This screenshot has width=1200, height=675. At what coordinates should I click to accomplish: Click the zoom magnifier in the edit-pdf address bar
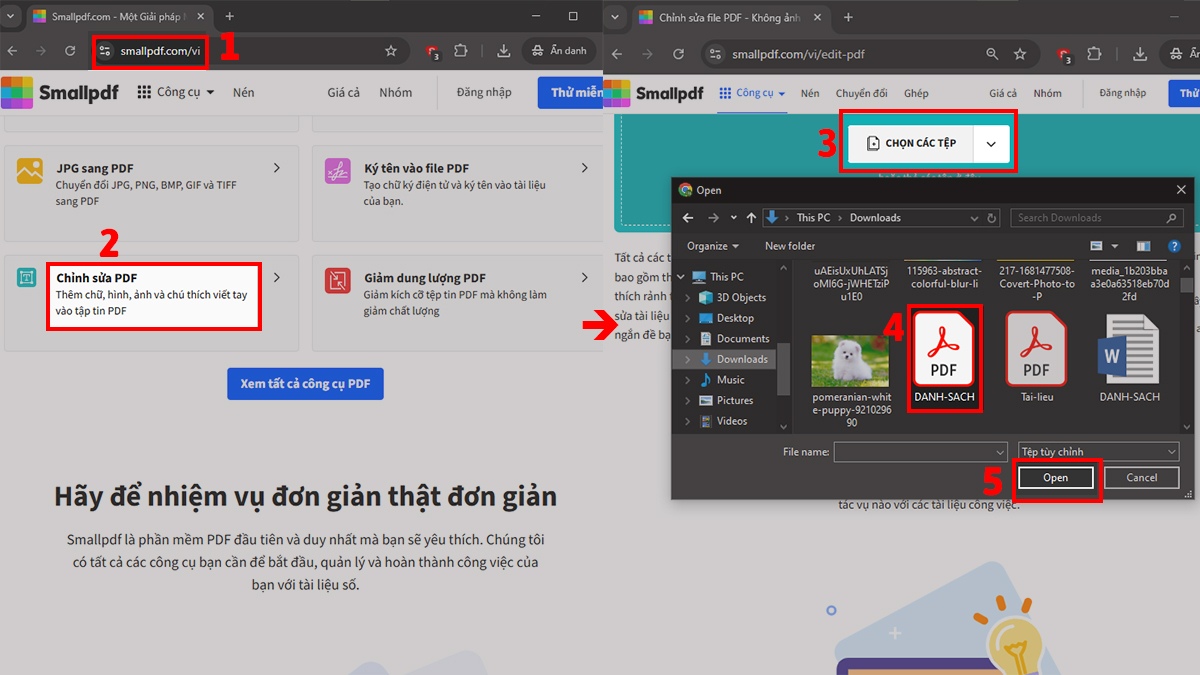[992, 54]
